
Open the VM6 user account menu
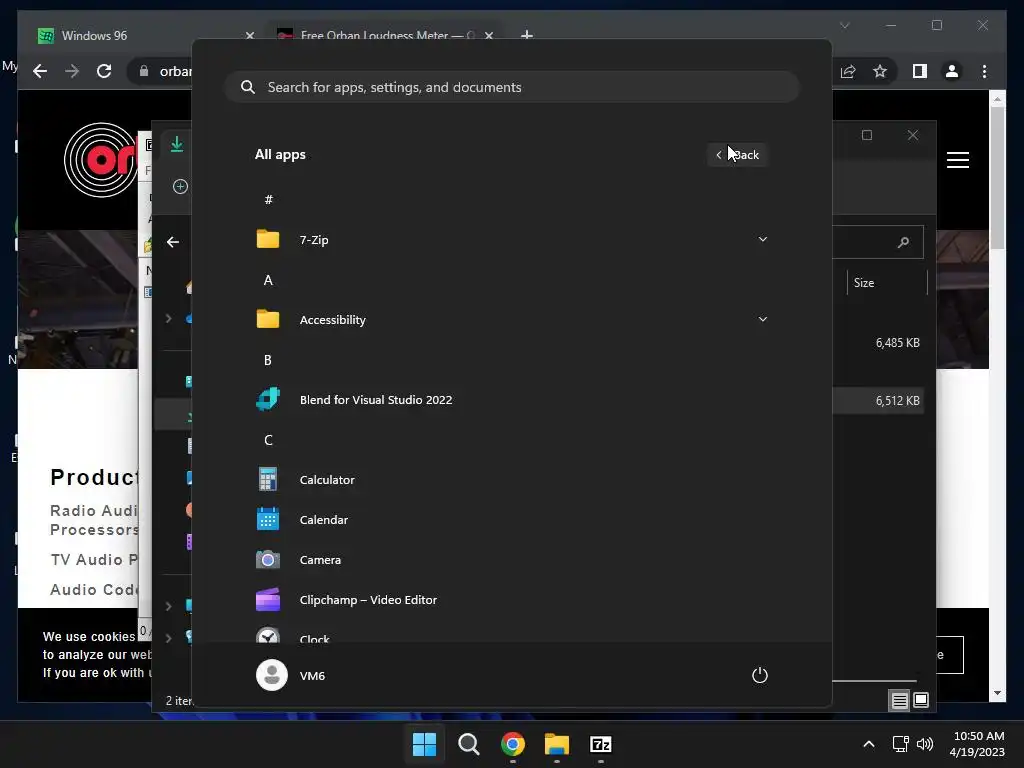click(x=291, y=675)
